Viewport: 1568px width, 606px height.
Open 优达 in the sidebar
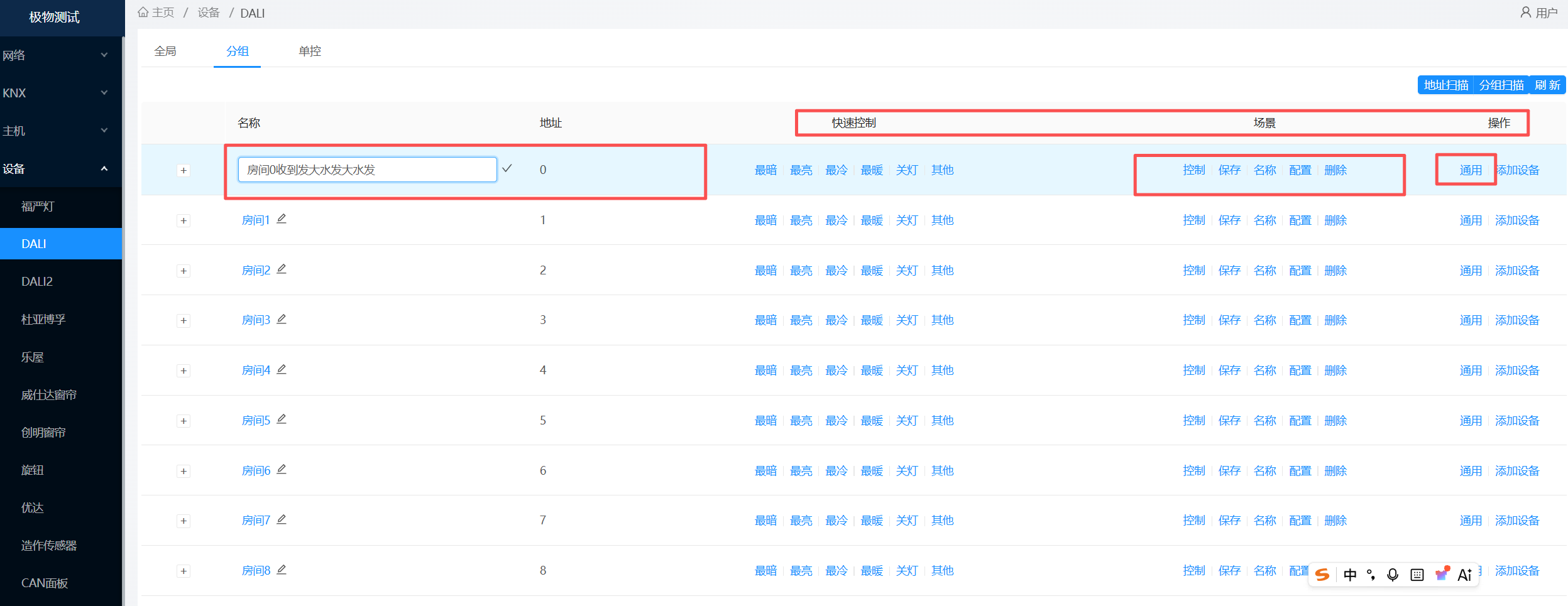pos(61,507)
